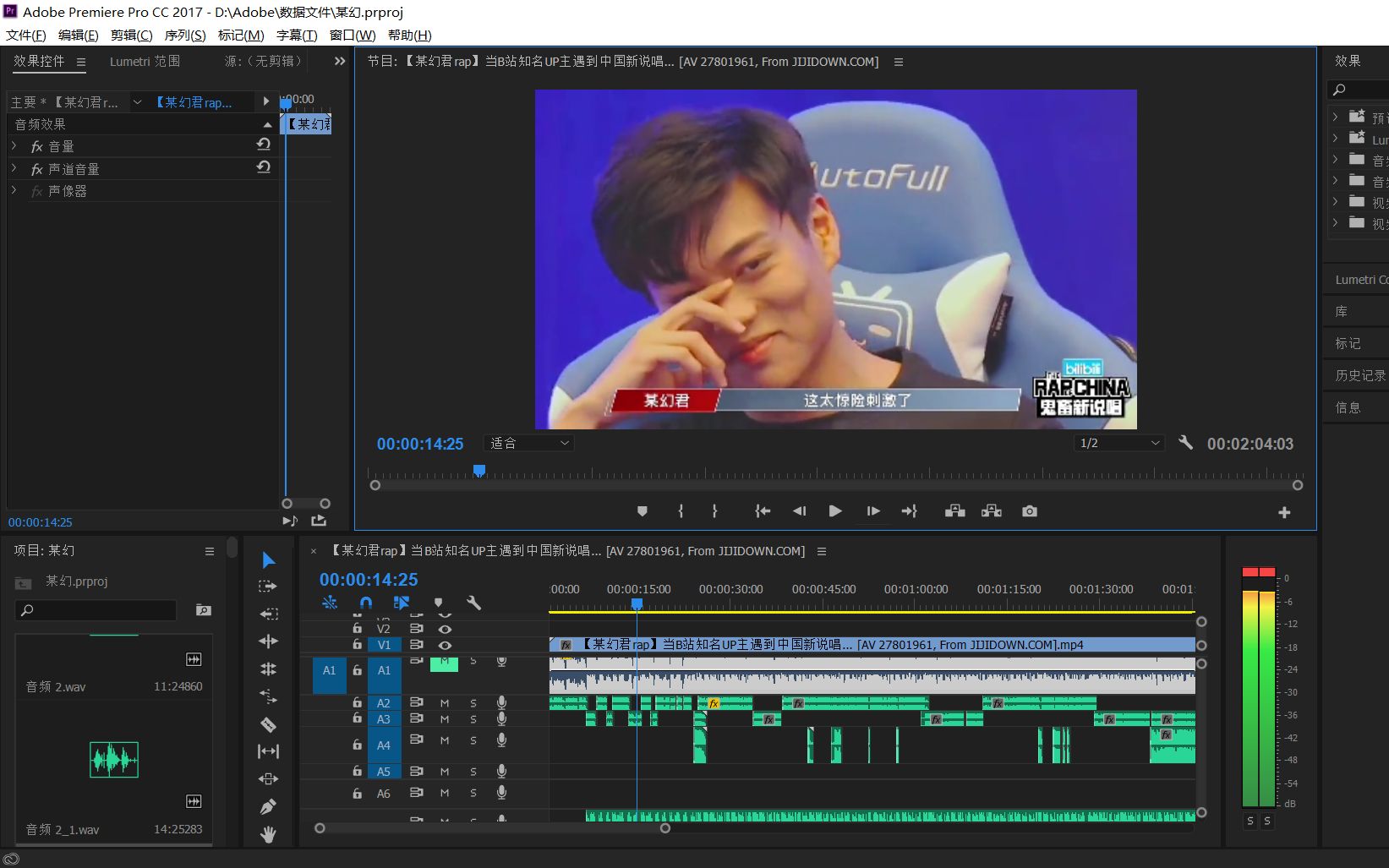Step back one frame
The image size is (1389, 868).
(x=799, y=511)
